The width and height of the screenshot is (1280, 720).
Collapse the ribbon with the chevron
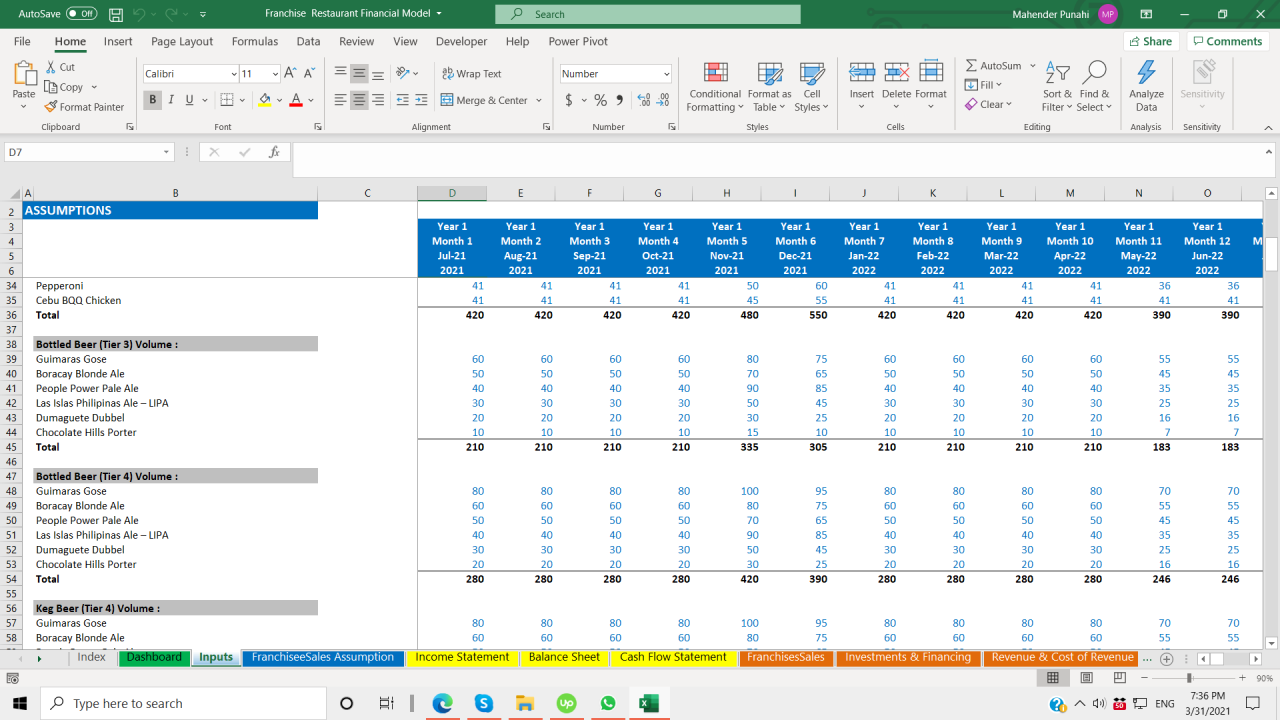point(1268,127)
